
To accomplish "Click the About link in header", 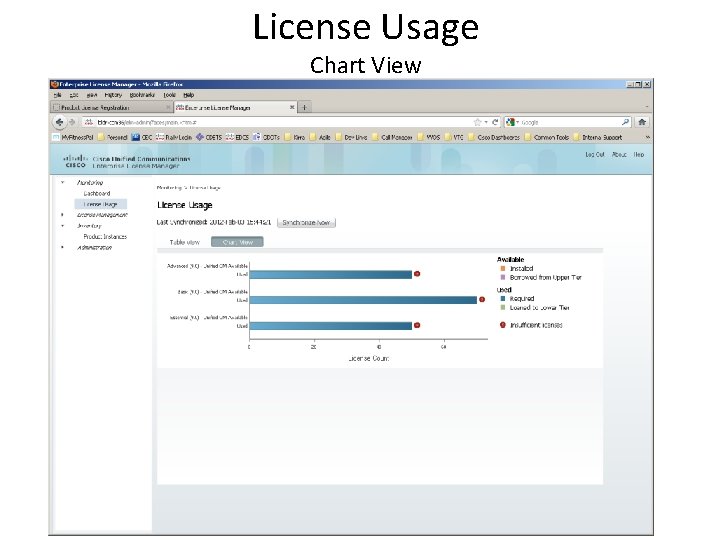I will 619,155.
